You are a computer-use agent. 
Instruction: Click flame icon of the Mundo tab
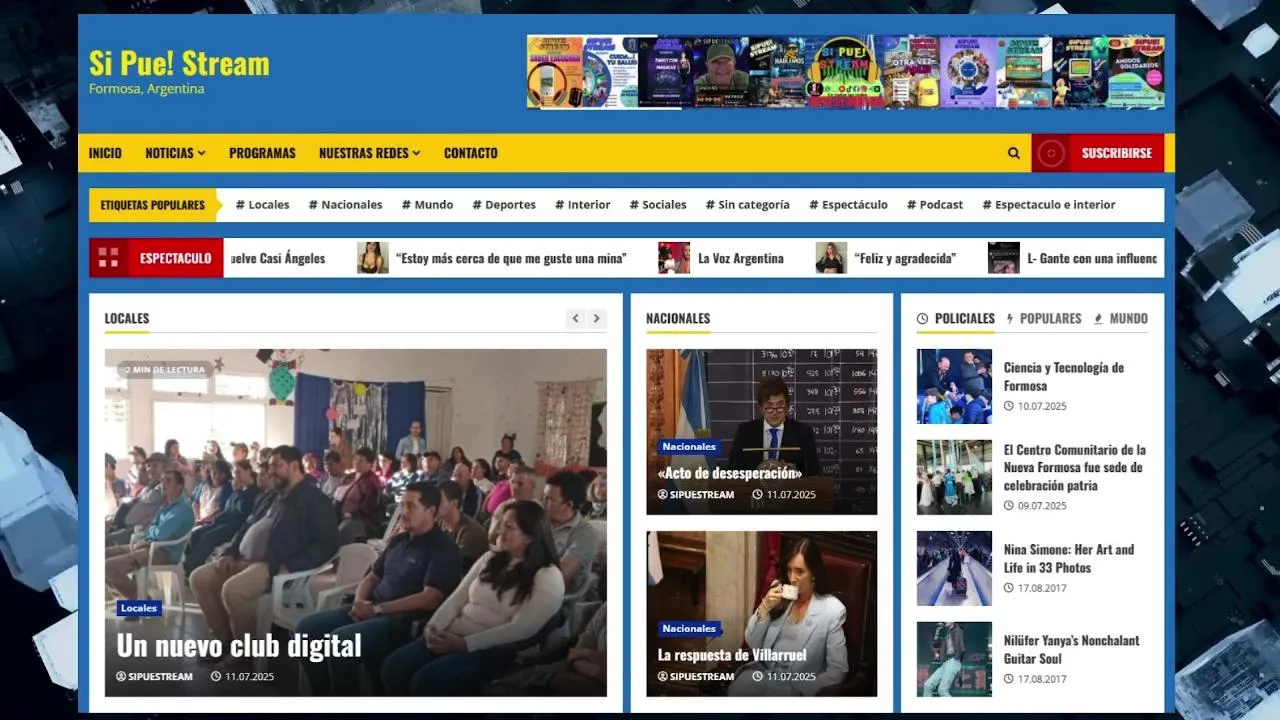(1098, 319)
